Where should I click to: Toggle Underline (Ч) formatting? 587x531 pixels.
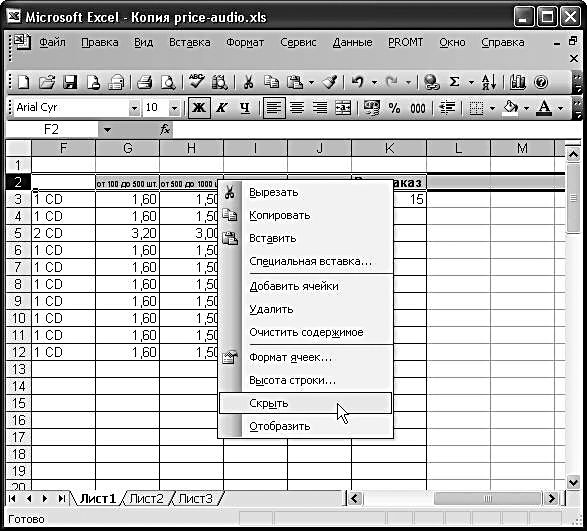point(245,108)
